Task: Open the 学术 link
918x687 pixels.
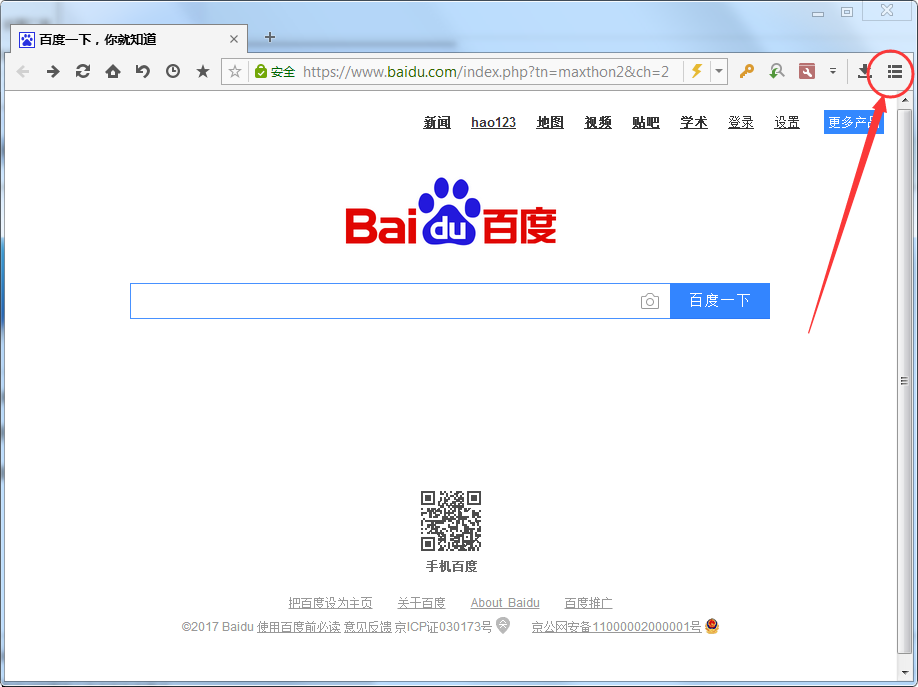Action: [x=694, y=122]
